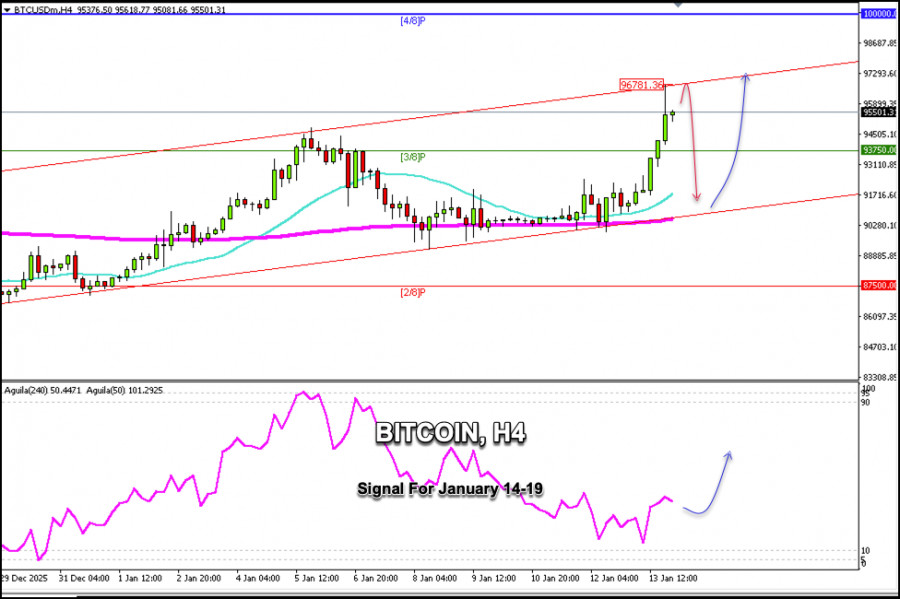Screen dimensions: 900x599
Task: Select the [4/8]P Murrey level label
Action: [413, 21]
